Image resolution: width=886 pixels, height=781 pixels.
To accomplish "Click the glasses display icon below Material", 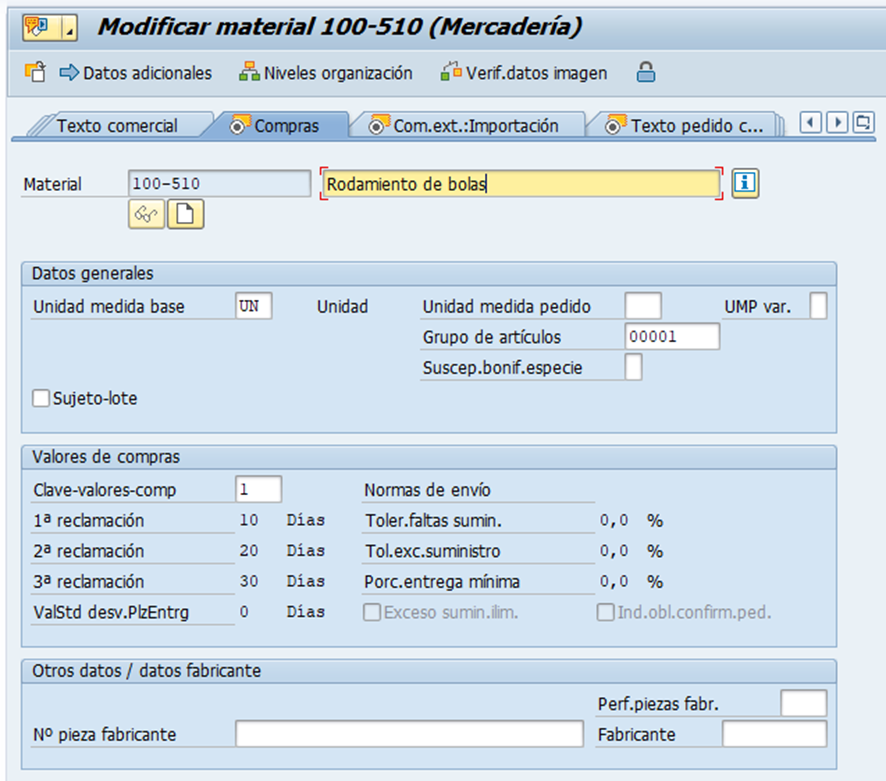I will 146,214.
